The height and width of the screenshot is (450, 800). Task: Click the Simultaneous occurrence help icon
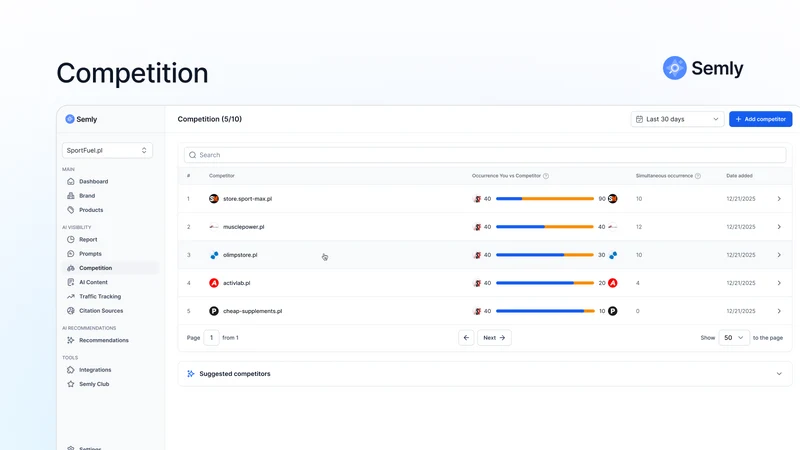click(697, 176)
